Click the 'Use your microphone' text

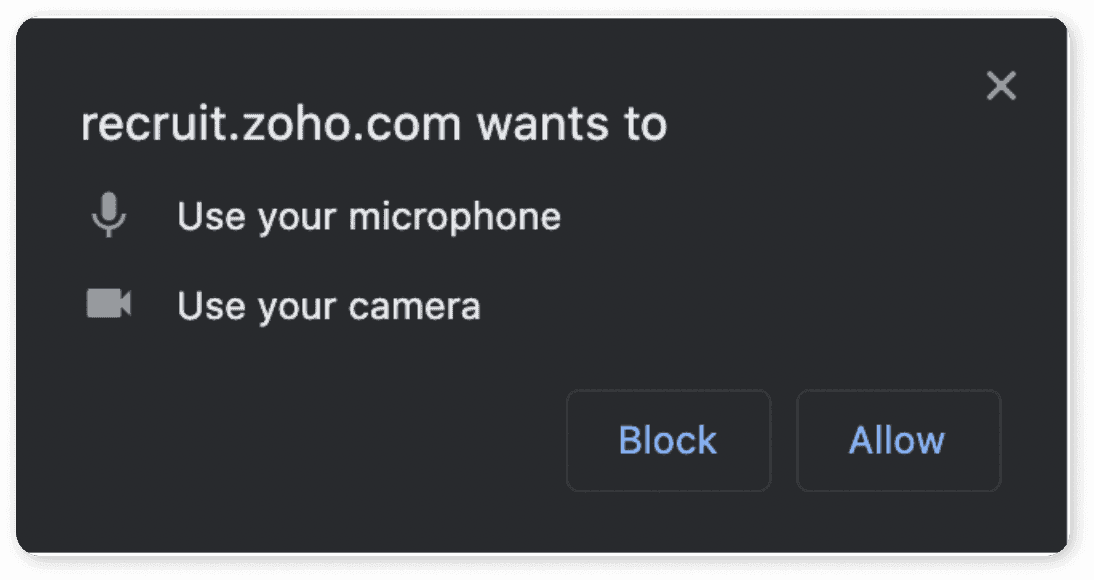point(368,216)
